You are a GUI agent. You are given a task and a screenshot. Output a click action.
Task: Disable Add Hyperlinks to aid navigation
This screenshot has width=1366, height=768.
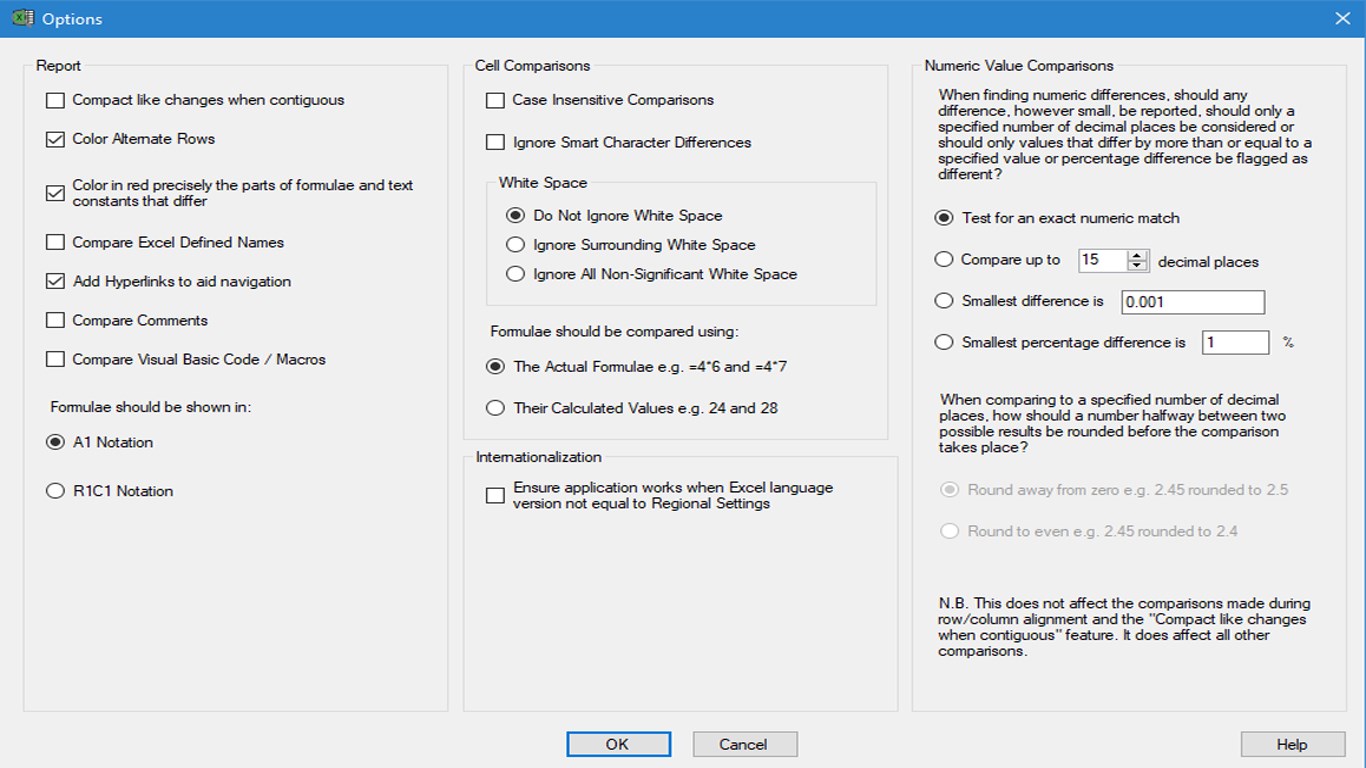[x=56, y=282]
